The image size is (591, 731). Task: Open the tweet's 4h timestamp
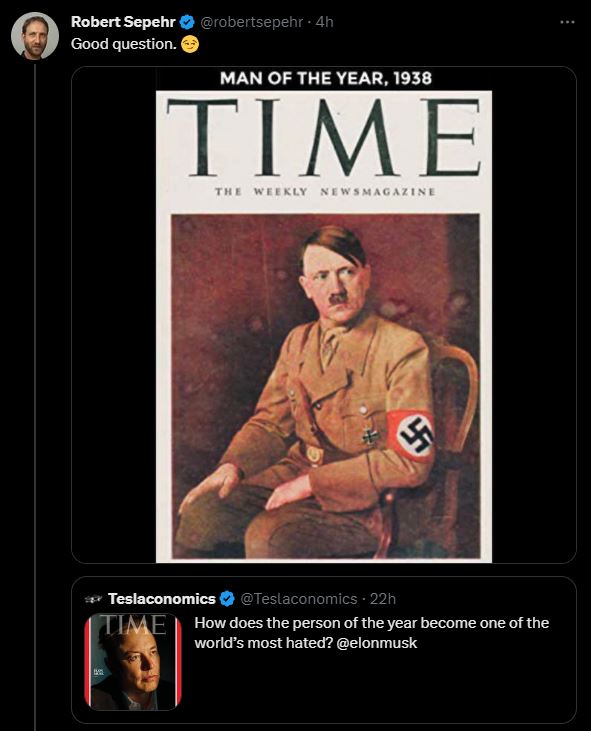pyautogui.click(x=324, y=22)
